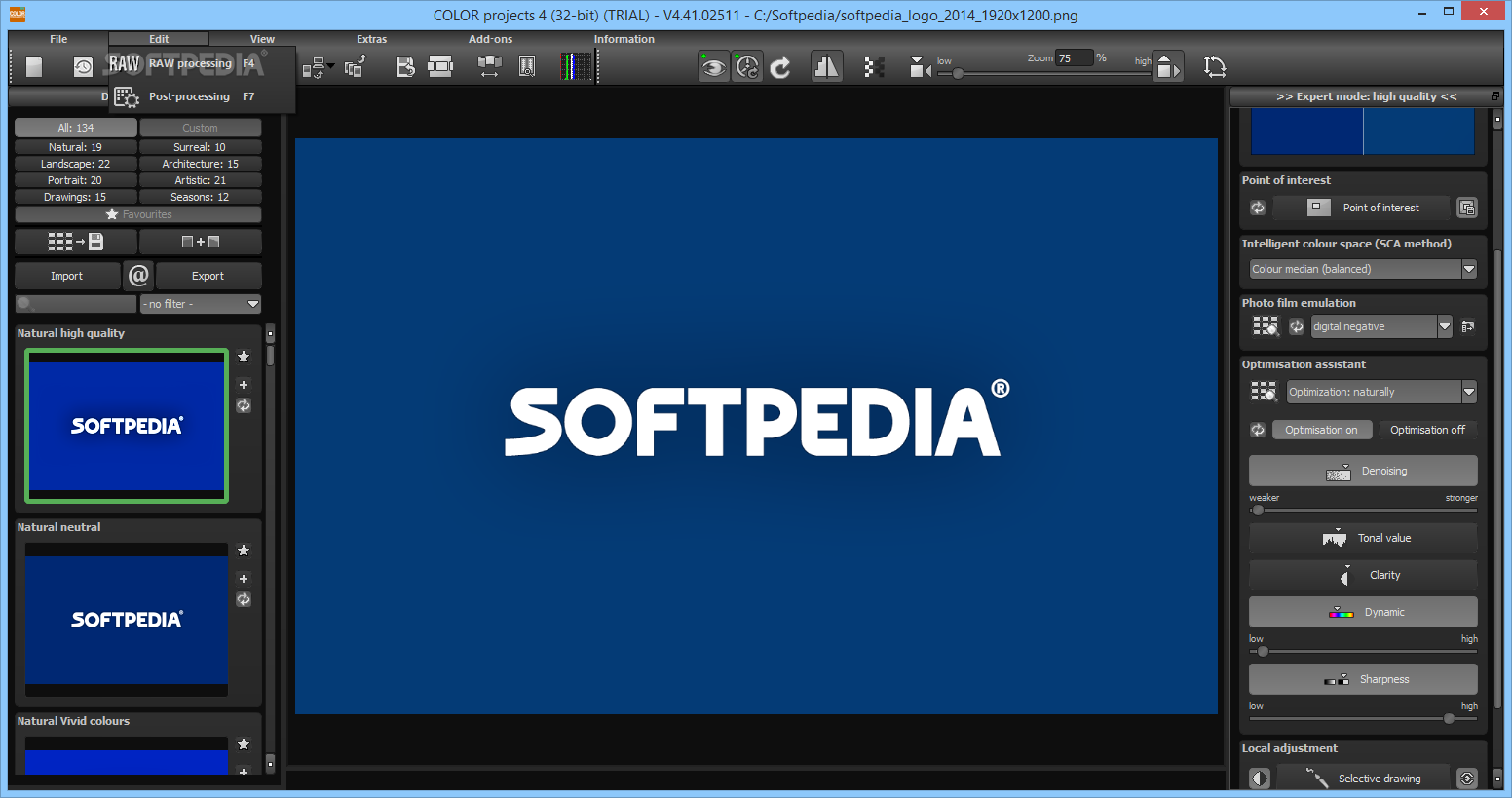This screenshot has width=1512, height=798.
Task: Click the Export button
Action: click(x=208, y=276)
